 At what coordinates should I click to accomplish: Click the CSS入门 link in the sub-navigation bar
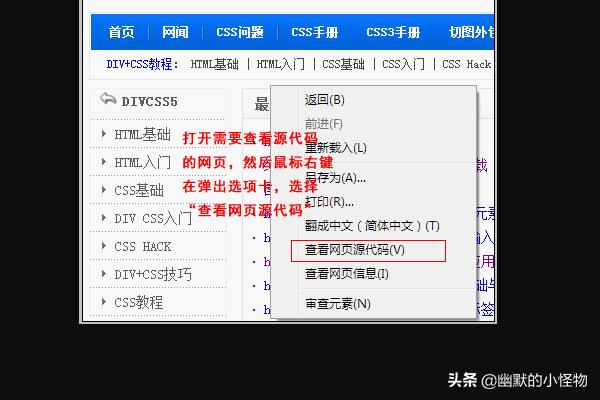coord(403,64)
